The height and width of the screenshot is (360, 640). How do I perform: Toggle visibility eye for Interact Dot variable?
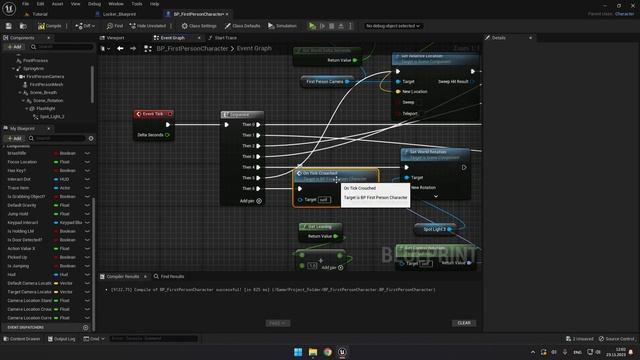[x=87, y=179]
